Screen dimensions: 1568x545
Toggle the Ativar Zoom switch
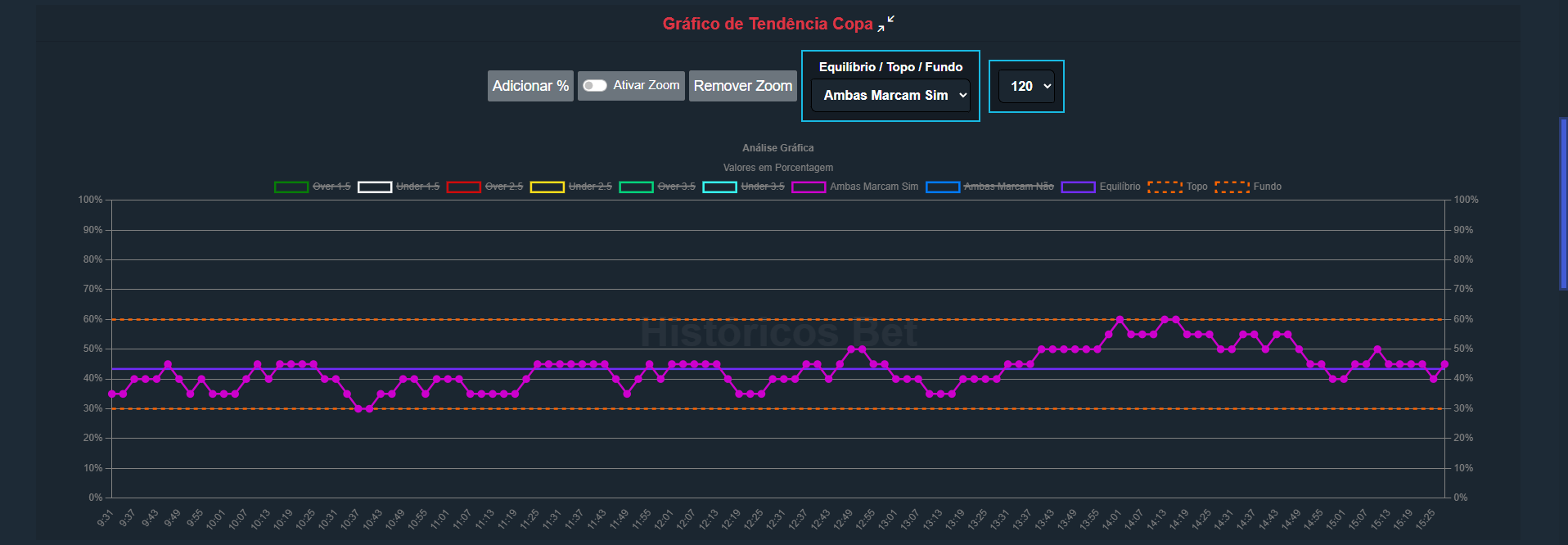[x=595, y=85]
